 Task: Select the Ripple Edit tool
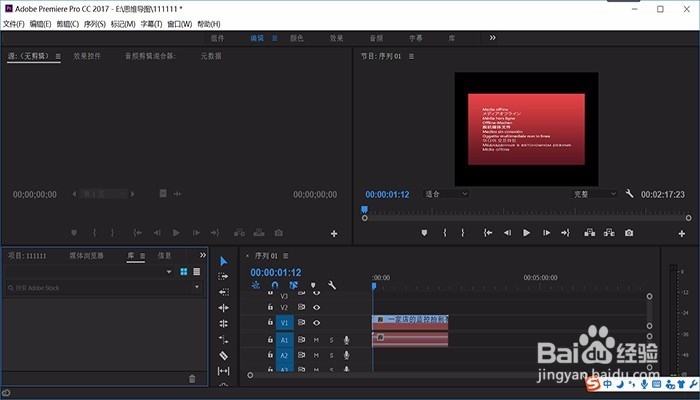pos(224,308)
